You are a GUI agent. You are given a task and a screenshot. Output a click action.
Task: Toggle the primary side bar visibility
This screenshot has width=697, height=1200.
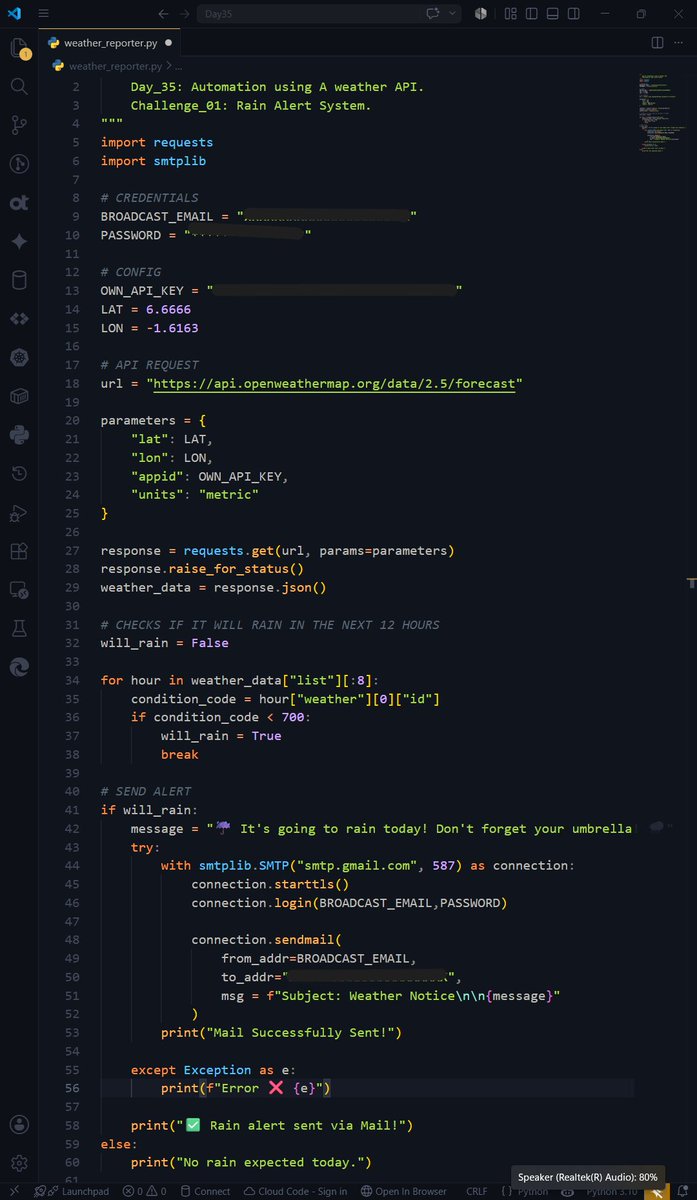(533, 14)
